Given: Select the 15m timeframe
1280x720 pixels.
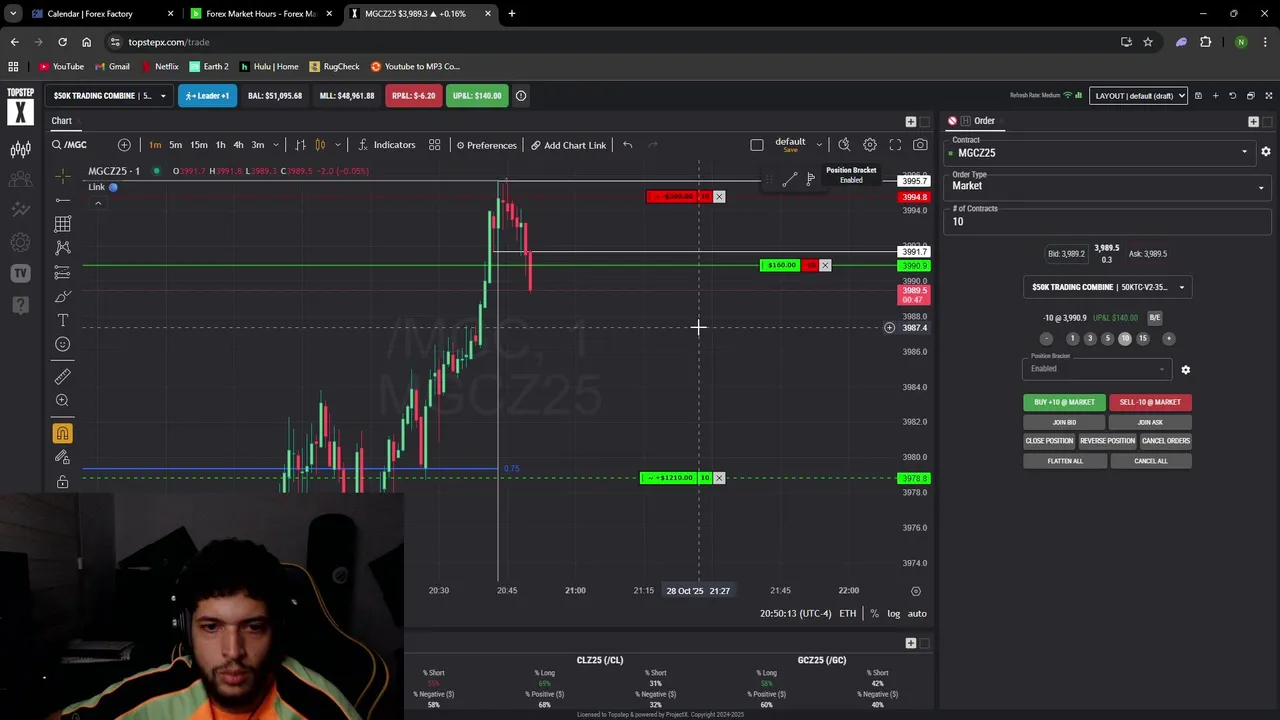Looking at the screenshot, I should [198, 145].
